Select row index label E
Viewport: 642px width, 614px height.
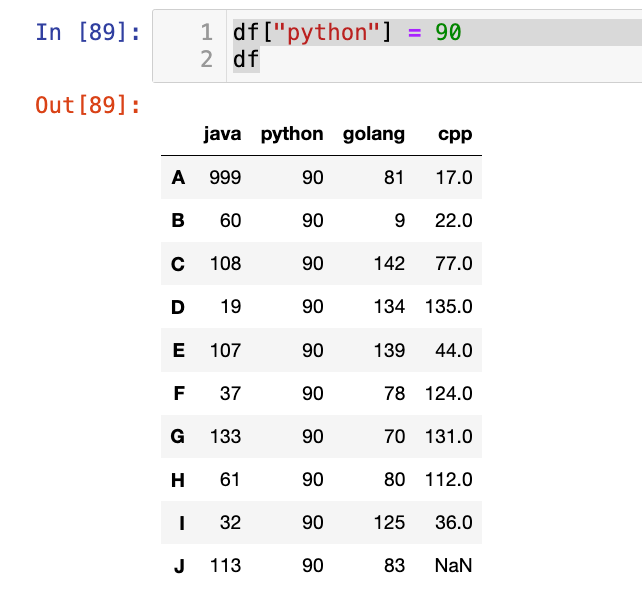pos(178,350)
